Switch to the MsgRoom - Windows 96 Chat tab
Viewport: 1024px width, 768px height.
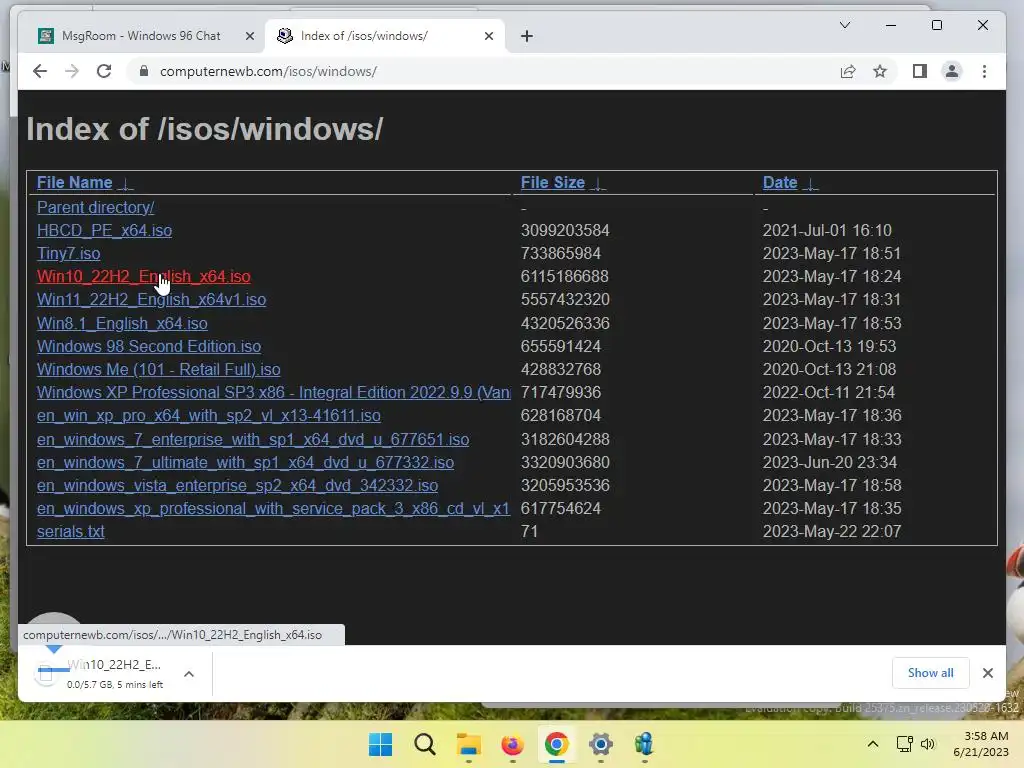[141, 36]
